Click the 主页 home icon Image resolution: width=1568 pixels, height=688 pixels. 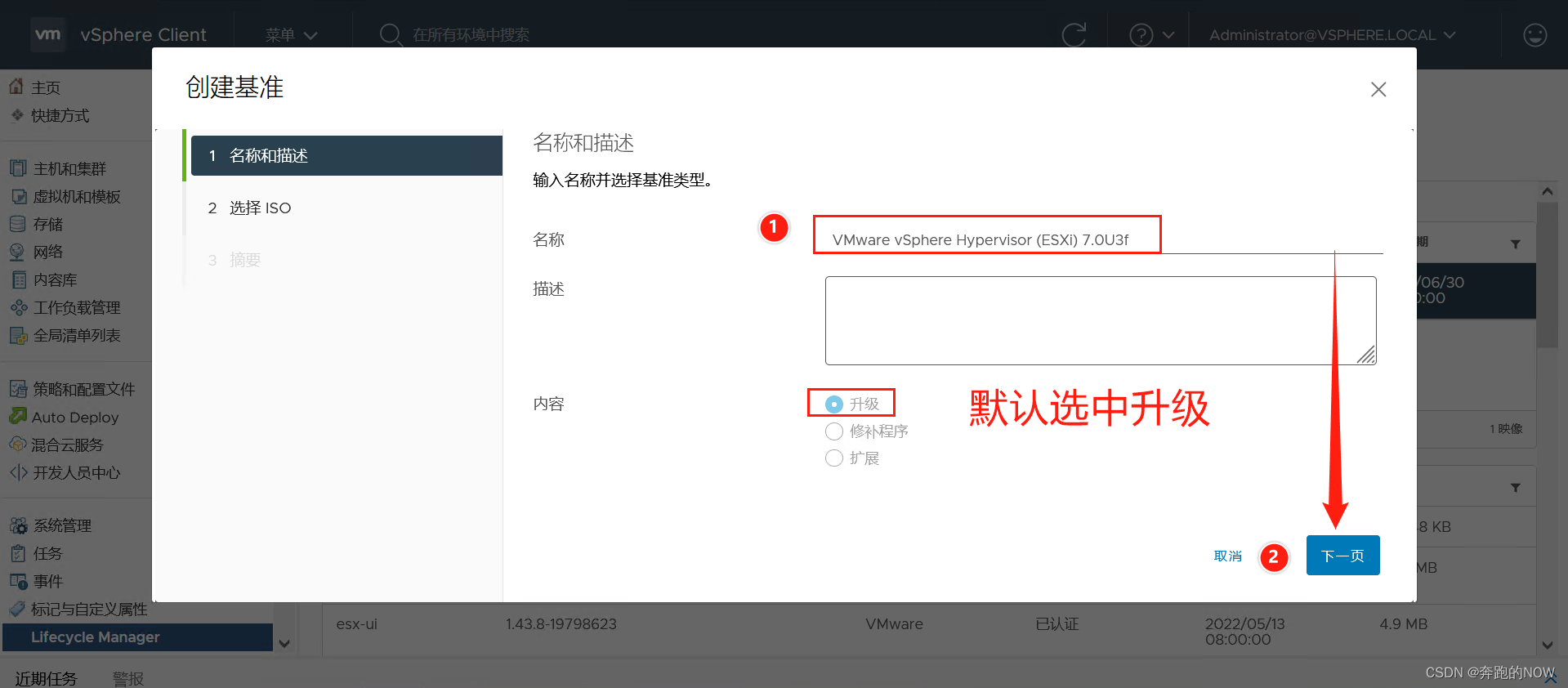pyautogui.click(x=16, y=87)
